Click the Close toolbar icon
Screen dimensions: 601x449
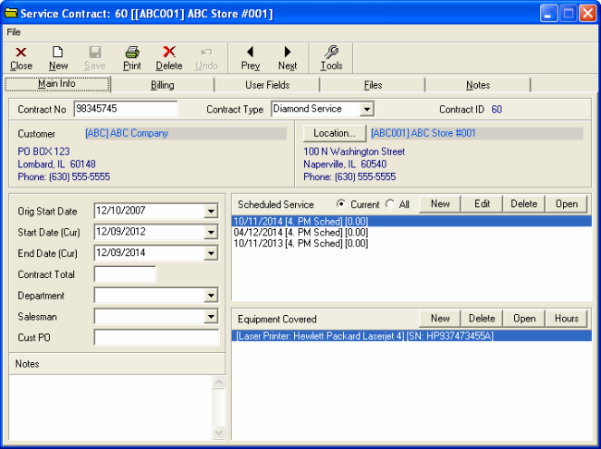coord(21,58)
